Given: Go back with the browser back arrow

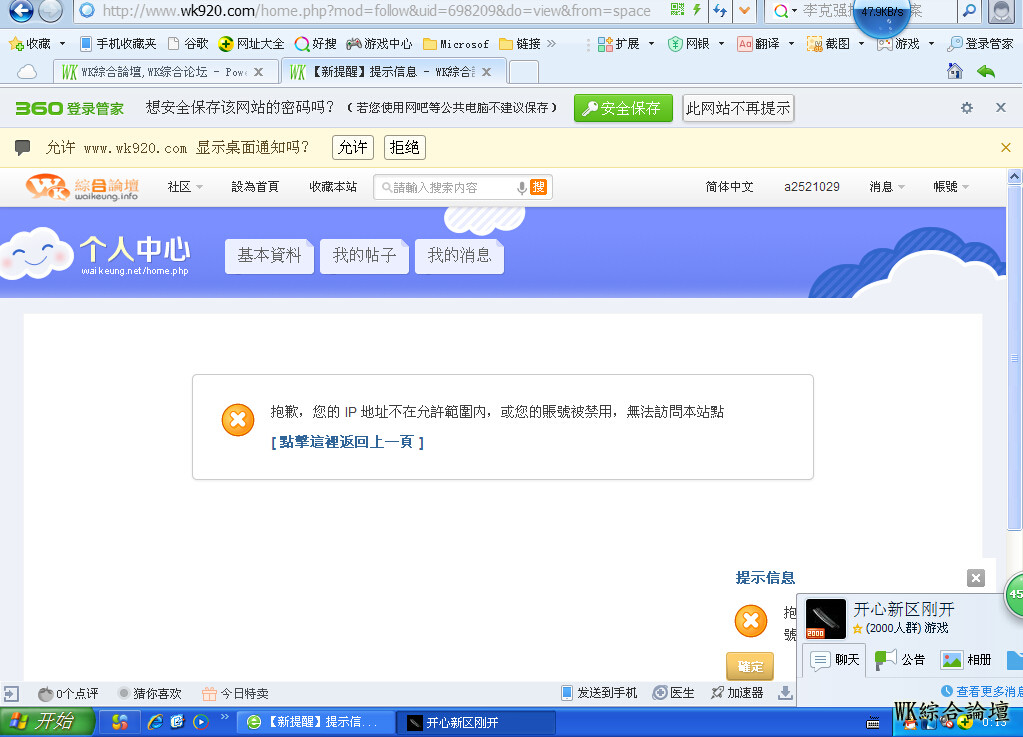Looking at the screenshot, I should coord(20,10).
